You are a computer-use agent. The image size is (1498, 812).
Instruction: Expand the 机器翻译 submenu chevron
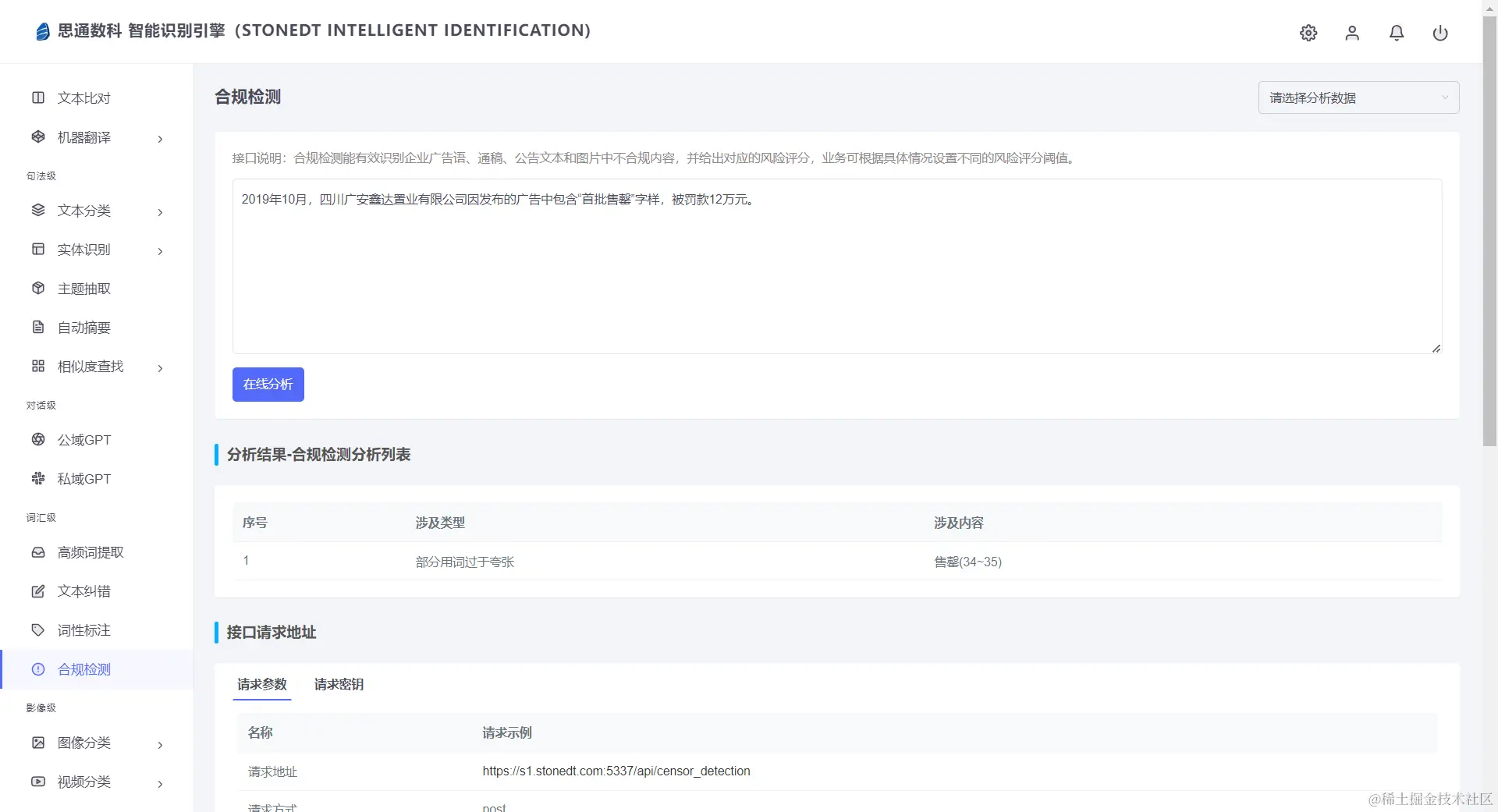tap(160, 139)
